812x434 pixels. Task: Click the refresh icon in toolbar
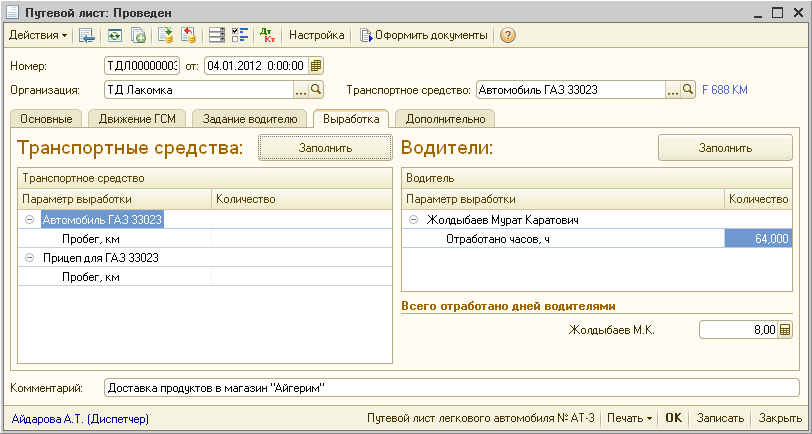point(115,35)
